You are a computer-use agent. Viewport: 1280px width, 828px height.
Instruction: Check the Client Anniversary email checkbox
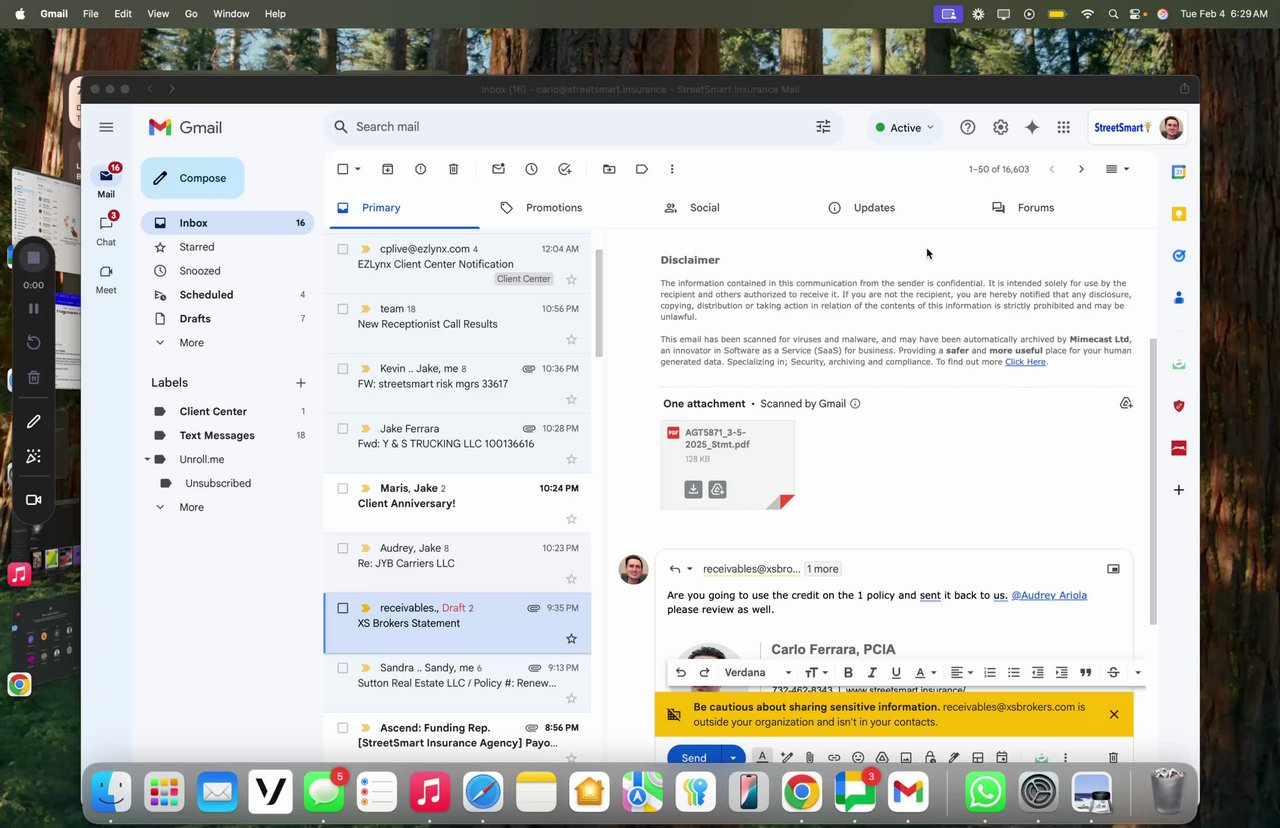pyautogui.click(x=343, y=488)
